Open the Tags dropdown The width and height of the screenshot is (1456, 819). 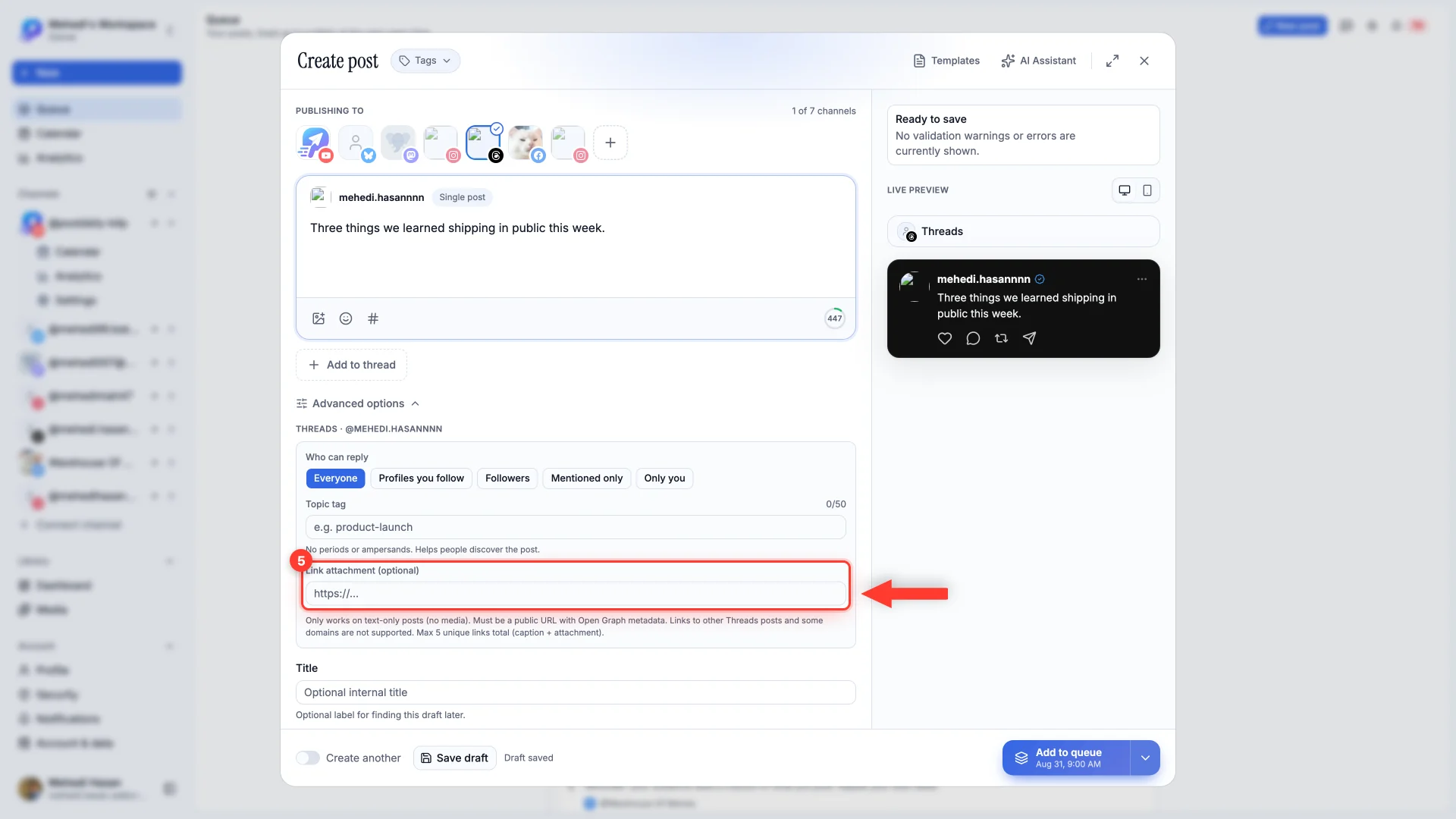click(425, 61)
